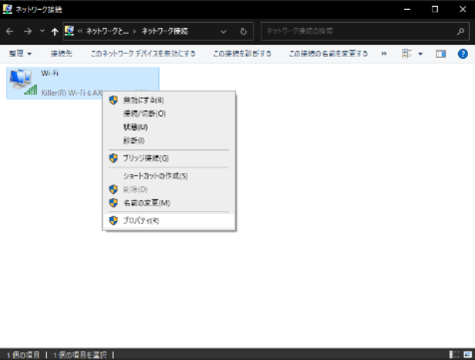475x360 pixels.
Task: Open help with the question mark icon
Action: (x=463, y=54)
